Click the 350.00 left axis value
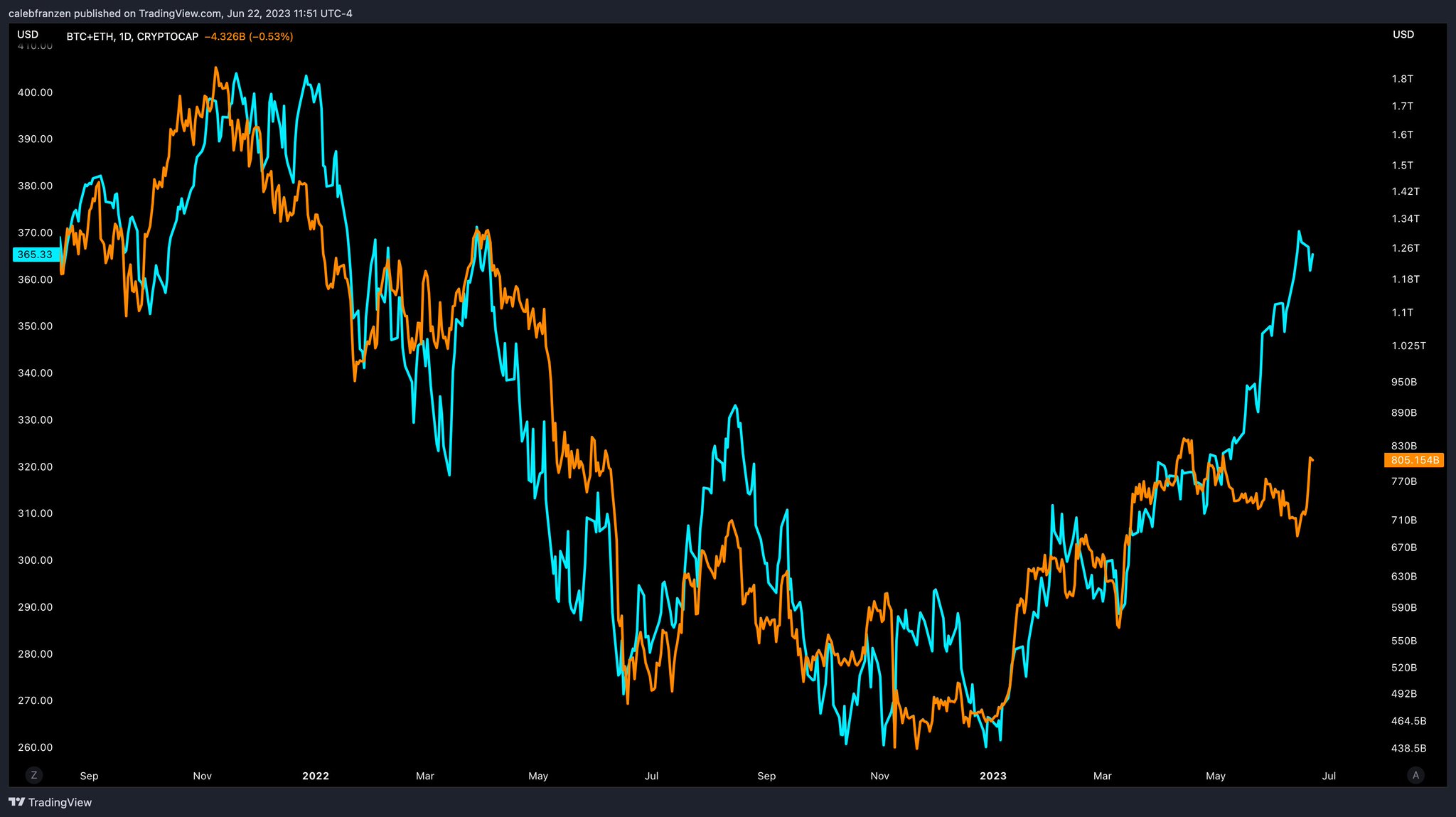The image size is (1456, 817). pyautogui.click(x=36, y=326)
